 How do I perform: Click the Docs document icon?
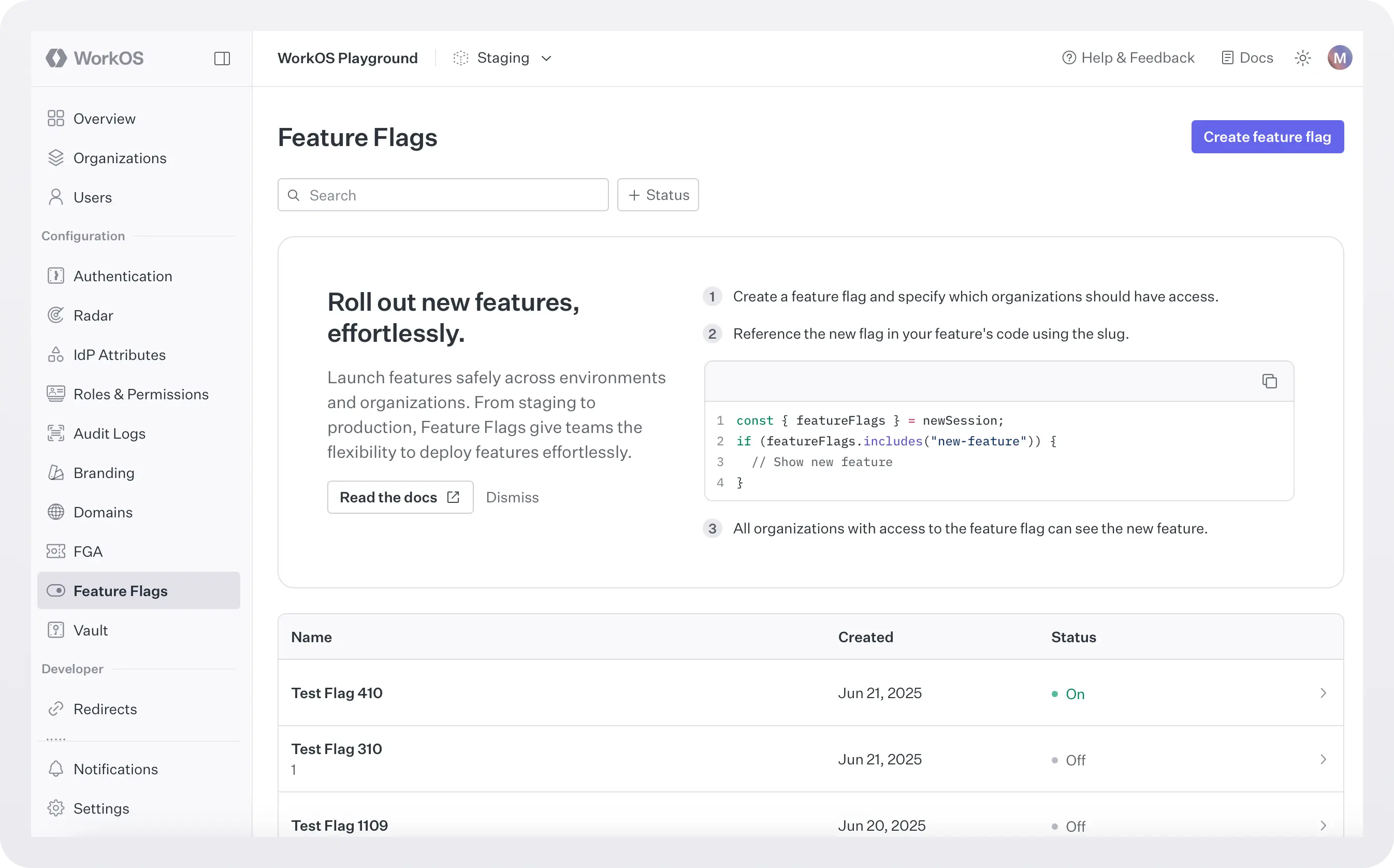(1228, 58)
